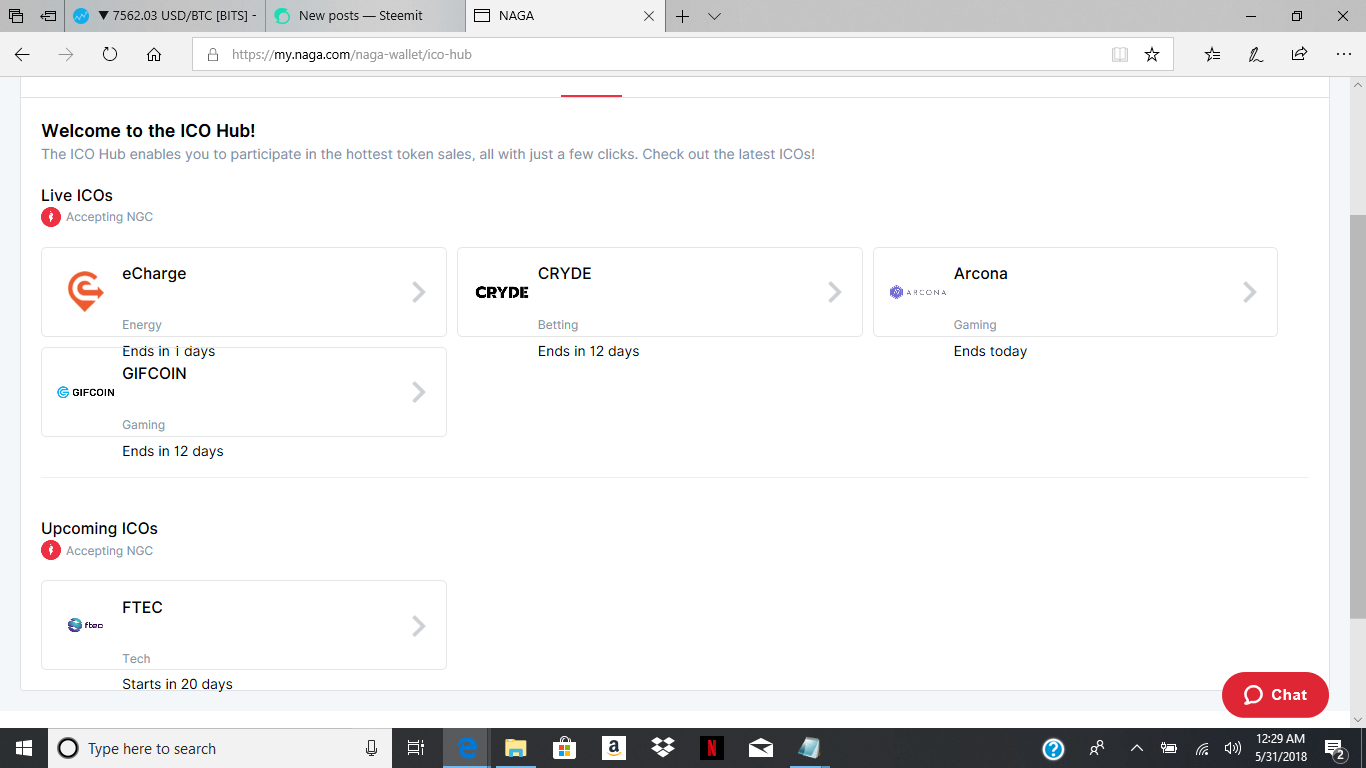The height and width of the screenshot is (768, 1366).
Task: Click the Arcona ICO name
Action: [x=981, y=273]
